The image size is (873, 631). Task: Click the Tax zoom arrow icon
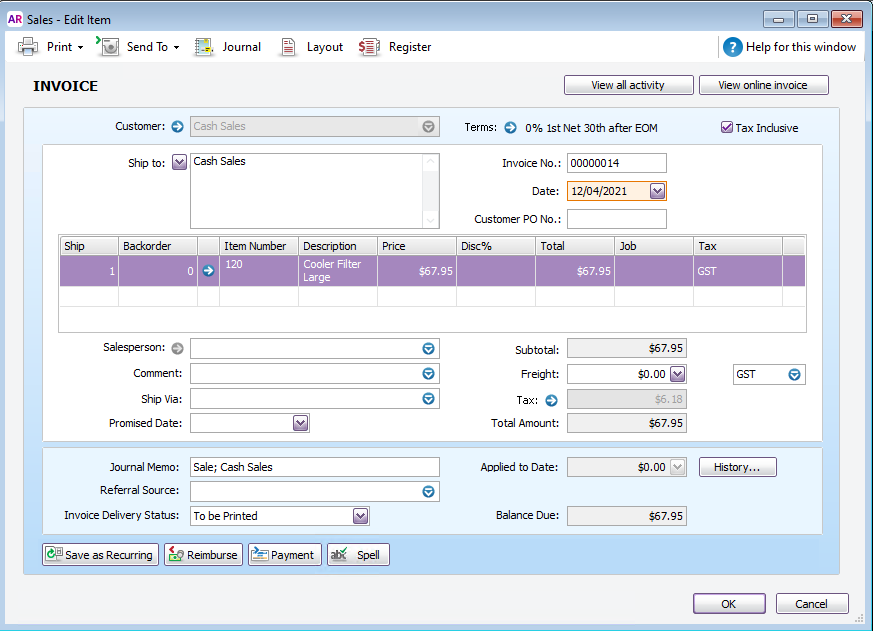point(551,400)
